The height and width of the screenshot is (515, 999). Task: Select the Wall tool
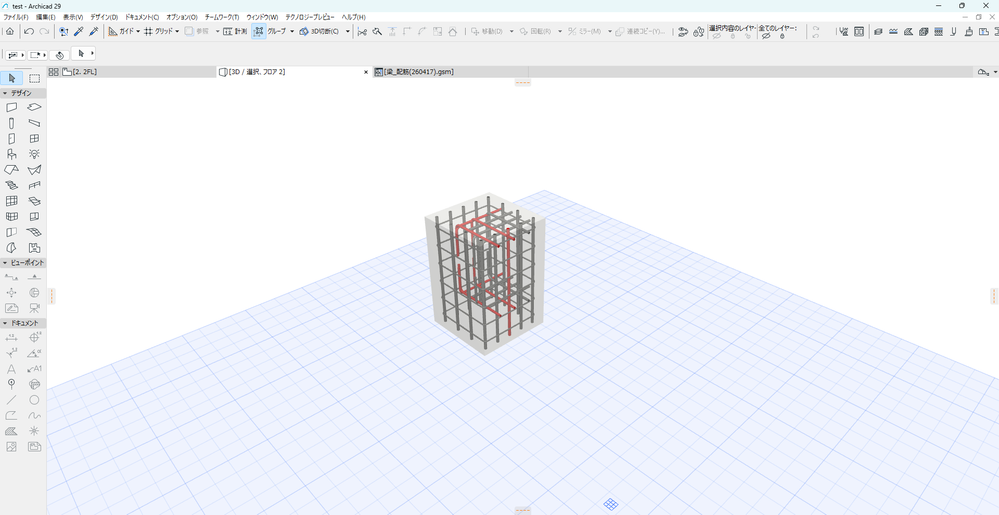pyautogui.click(x=11, y=108)
